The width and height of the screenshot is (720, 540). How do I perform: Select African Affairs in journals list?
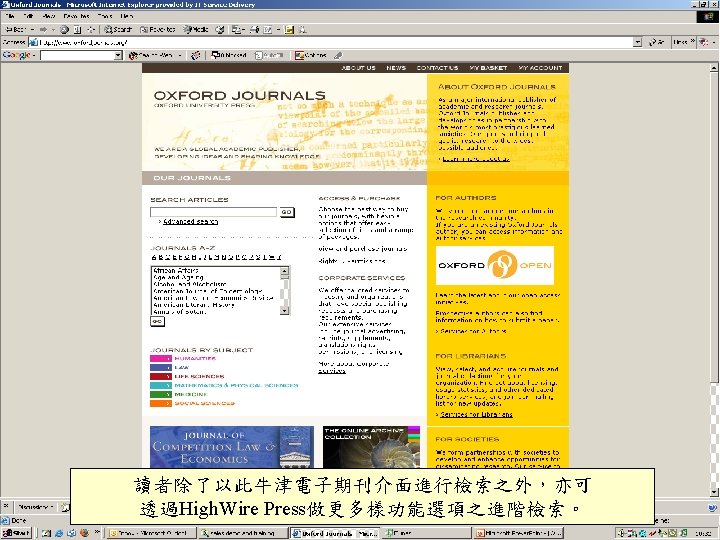(176, 270)
